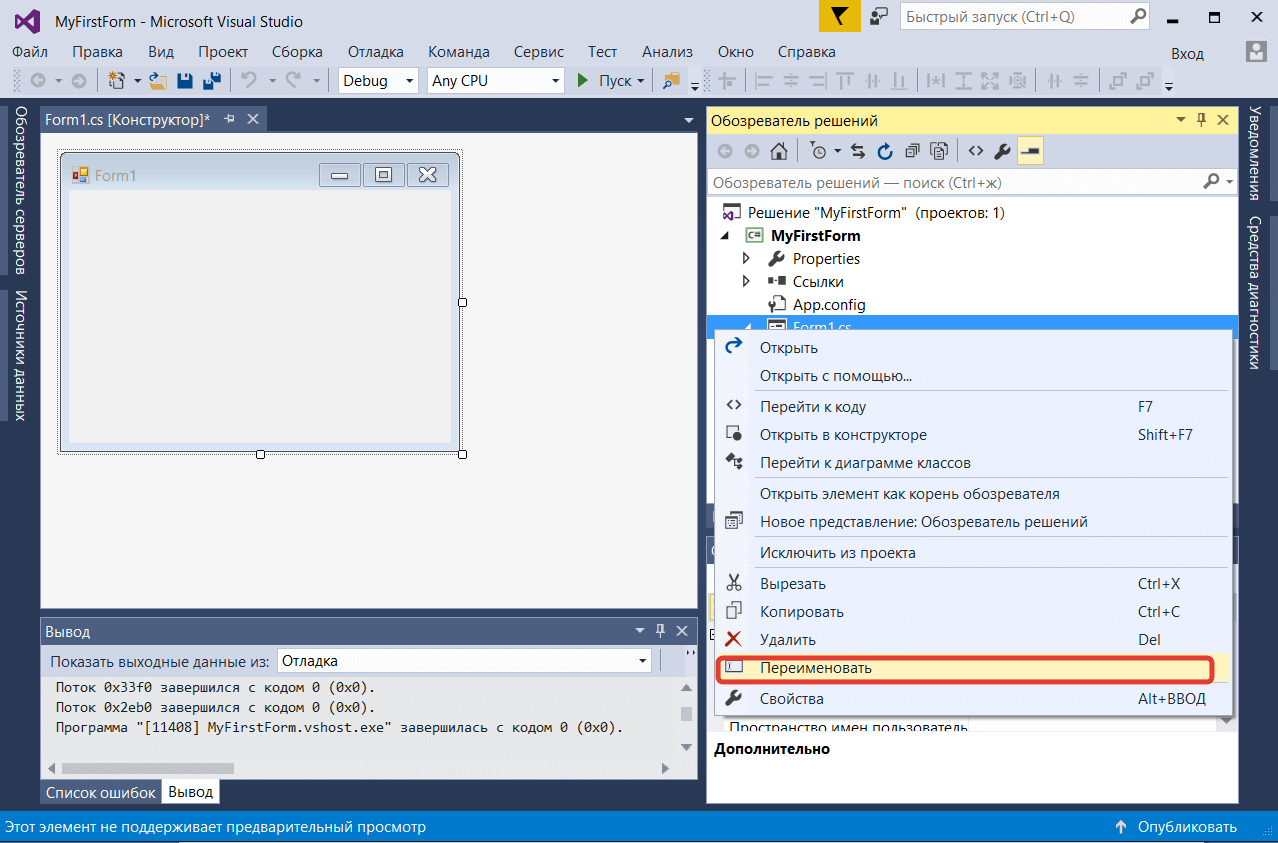Click the Back arrow in Solution Explorer toolbar
The width and height of the screenshot is (1278, 843).
coord(724,151)
